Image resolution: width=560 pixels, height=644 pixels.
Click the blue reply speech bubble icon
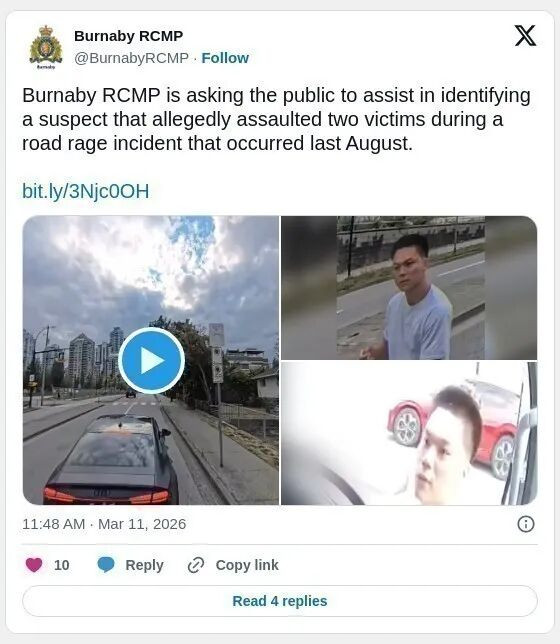click(106, 565)
